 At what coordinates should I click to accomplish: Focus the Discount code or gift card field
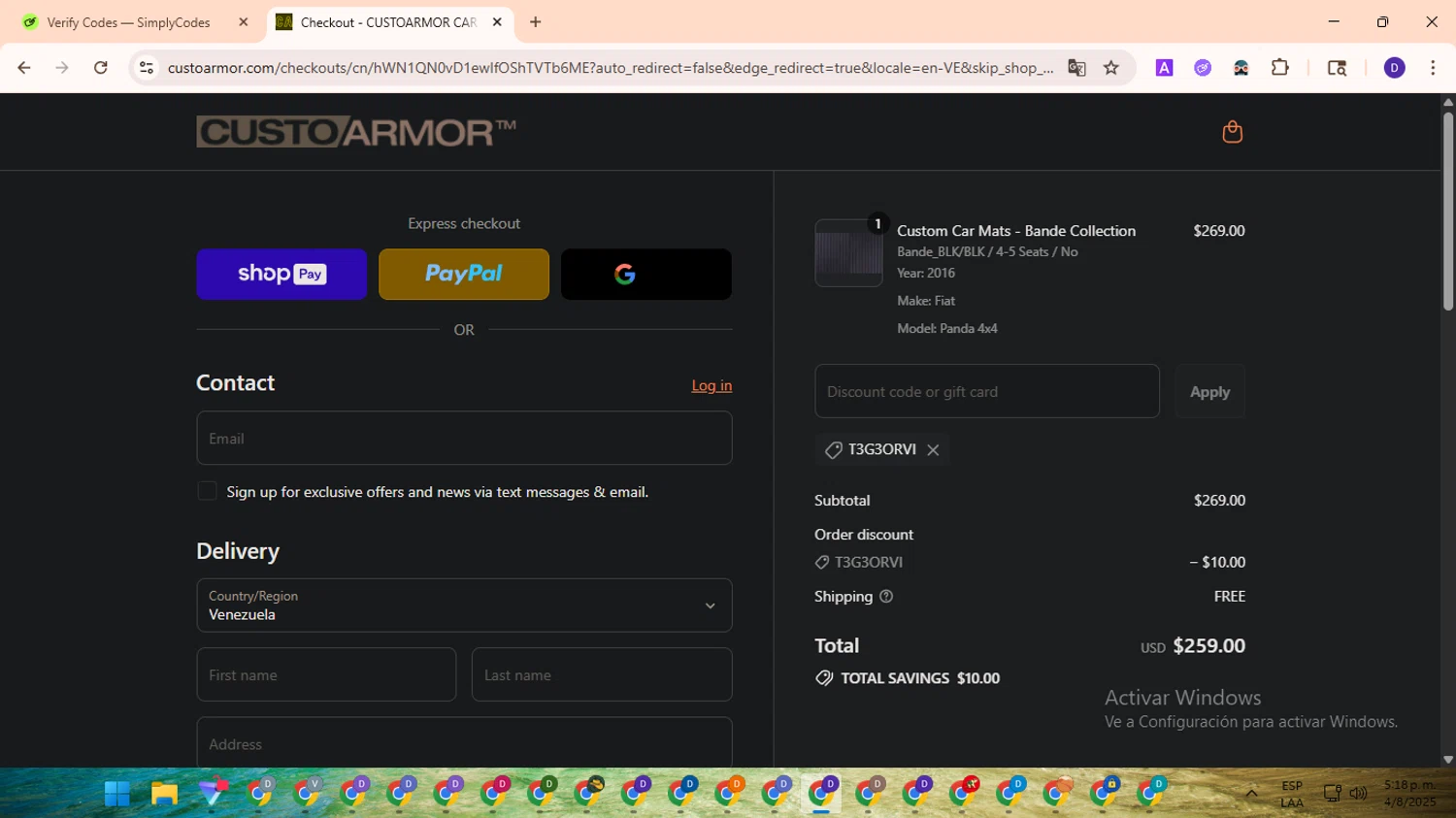coord(987,391)
